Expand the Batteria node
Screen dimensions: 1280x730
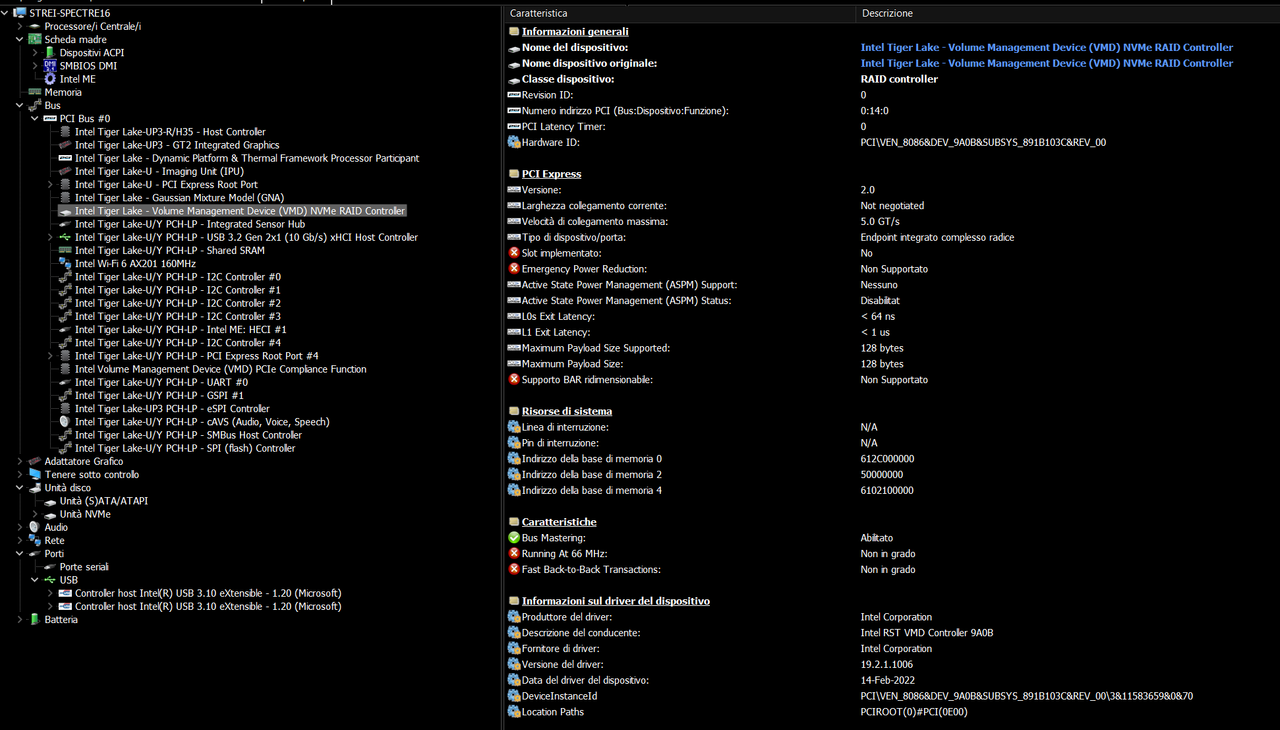point(20,619)
